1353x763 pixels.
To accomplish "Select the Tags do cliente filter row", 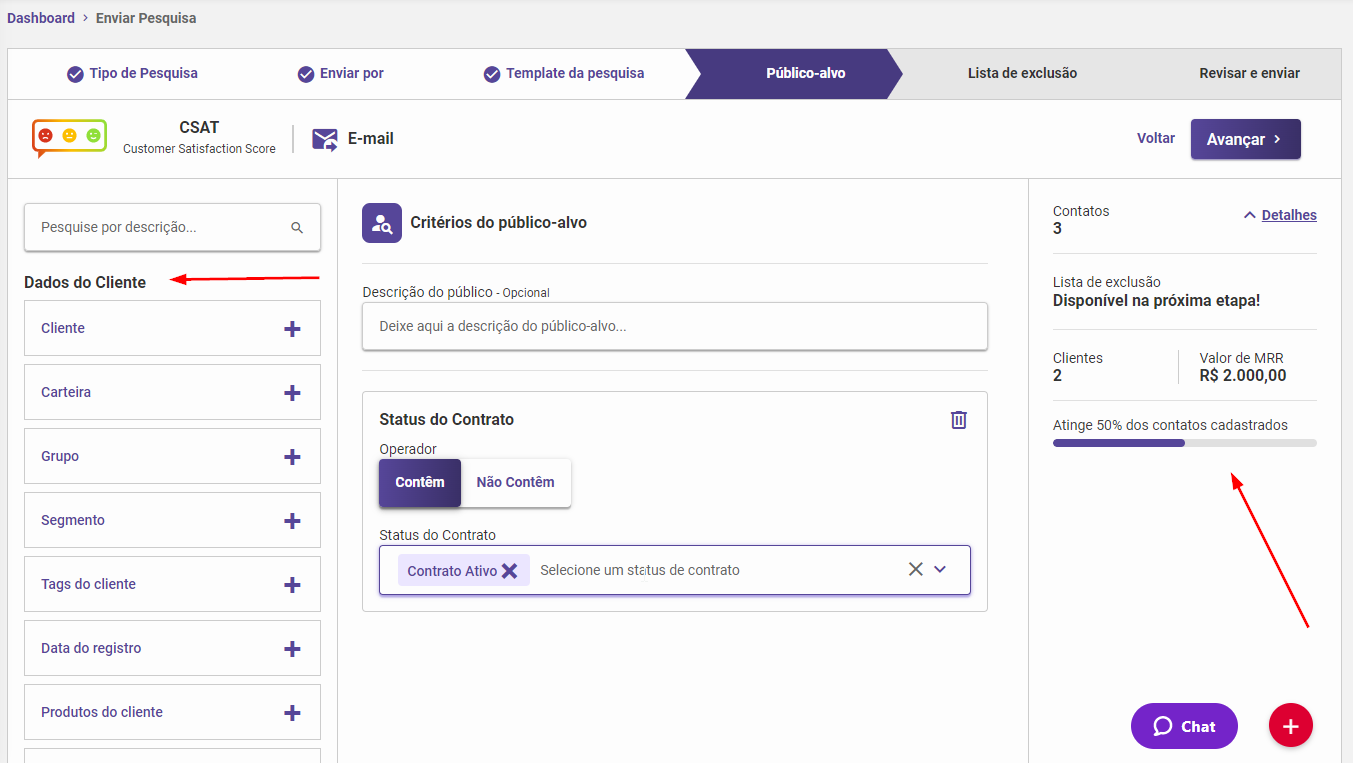I will pyautogui.click(x=172, y=585).
